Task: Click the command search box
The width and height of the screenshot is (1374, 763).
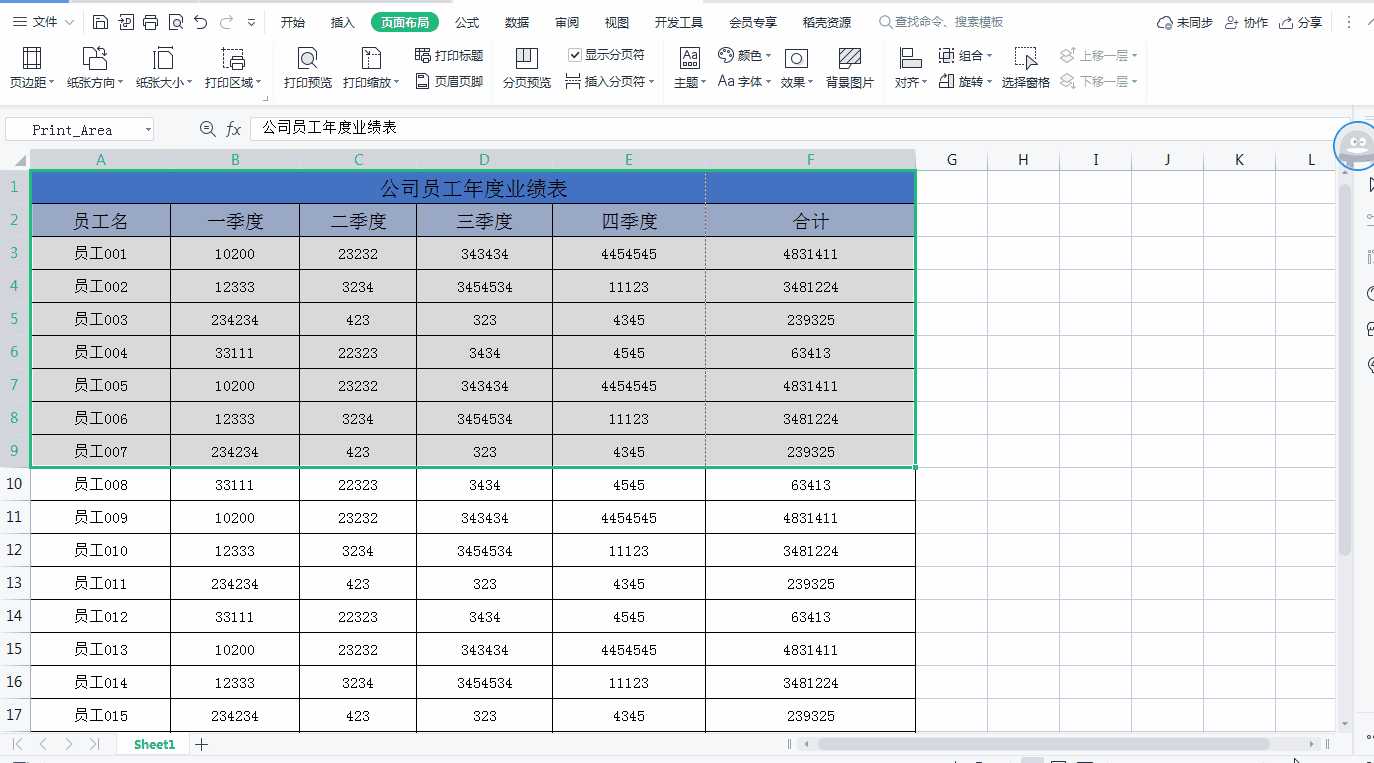Action: [x=941, y=22]
